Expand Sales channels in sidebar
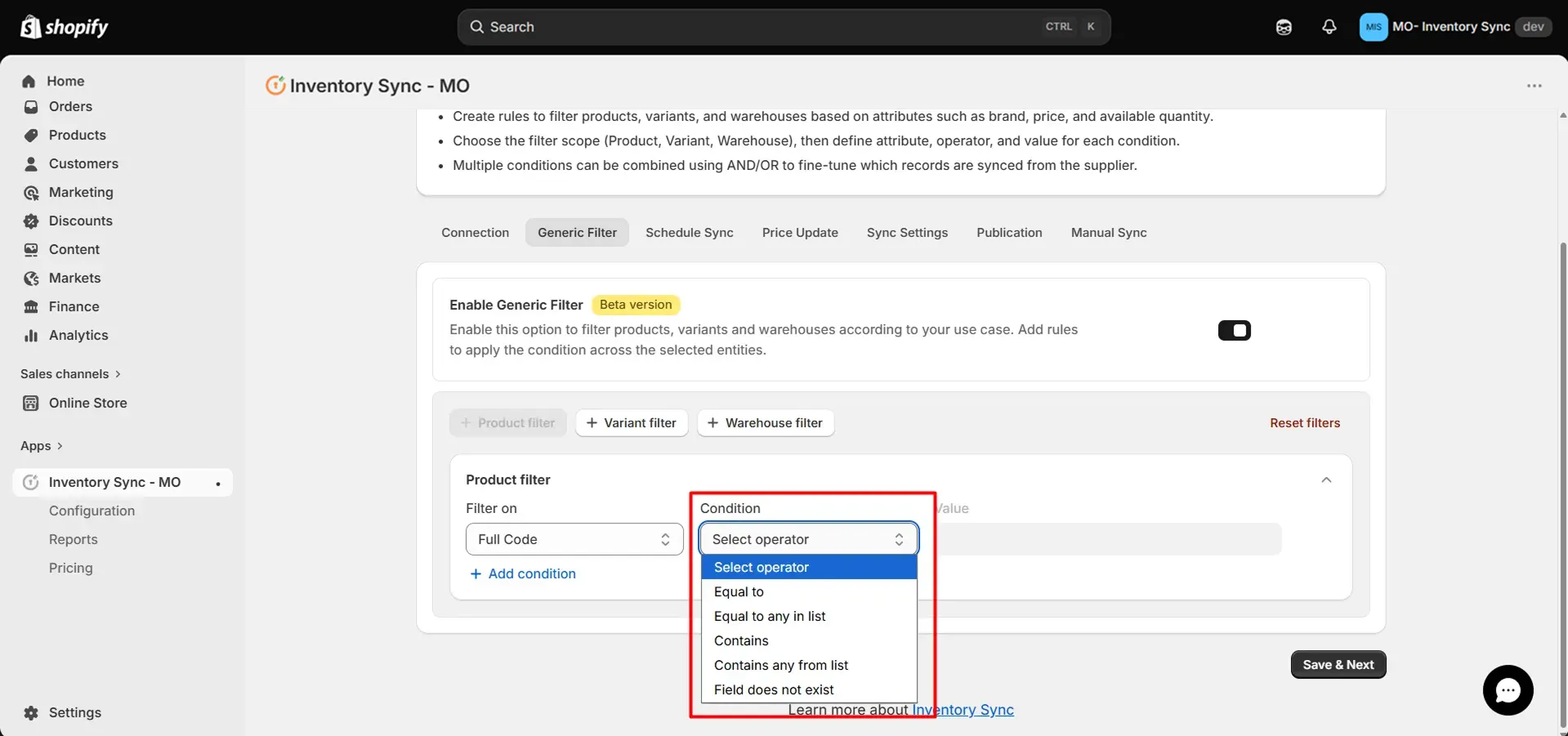The width and height of the screenshot is (1568, 736). click(x=70, y=374)
